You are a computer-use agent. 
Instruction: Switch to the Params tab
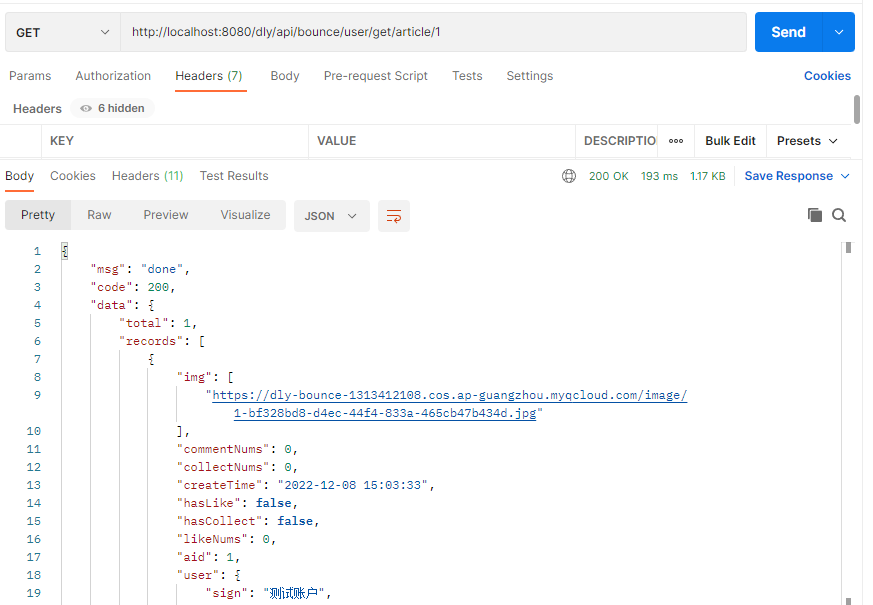point(30,76)
